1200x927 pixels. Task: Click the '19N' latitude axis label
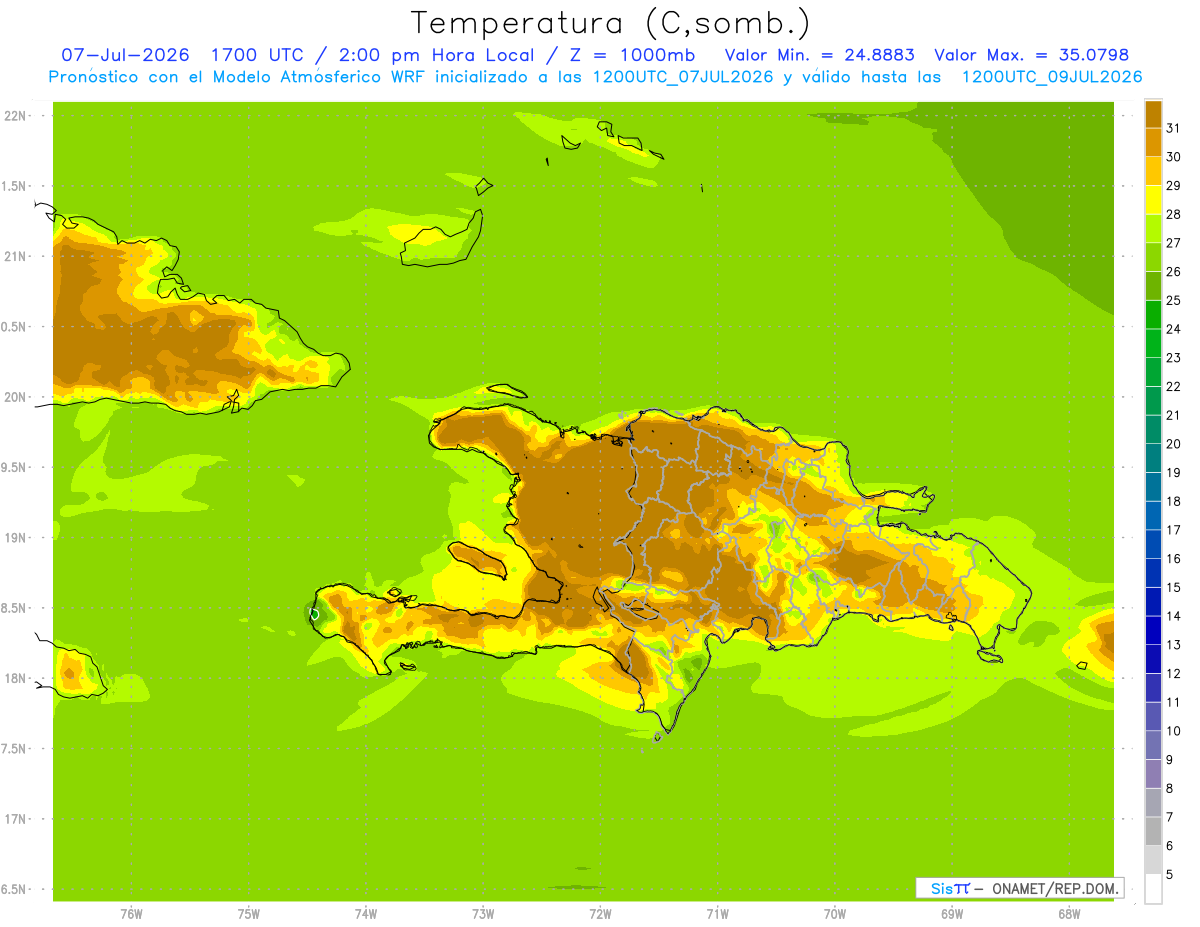(x=14, y=538)
